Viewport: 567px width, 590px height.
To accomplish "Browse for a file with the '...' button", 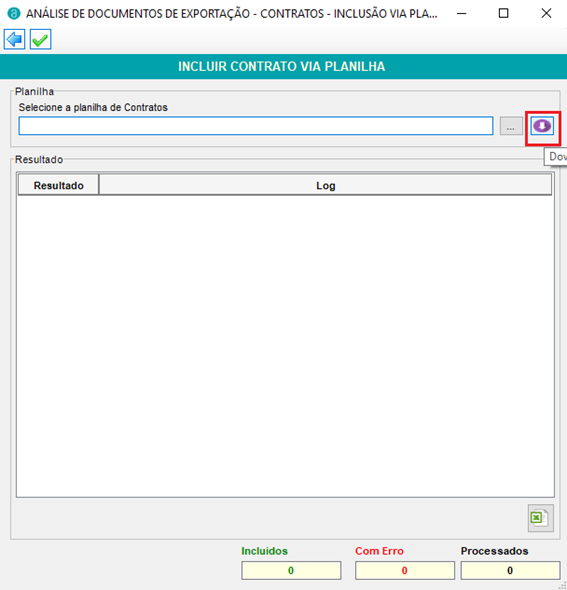I will point(511,126).
